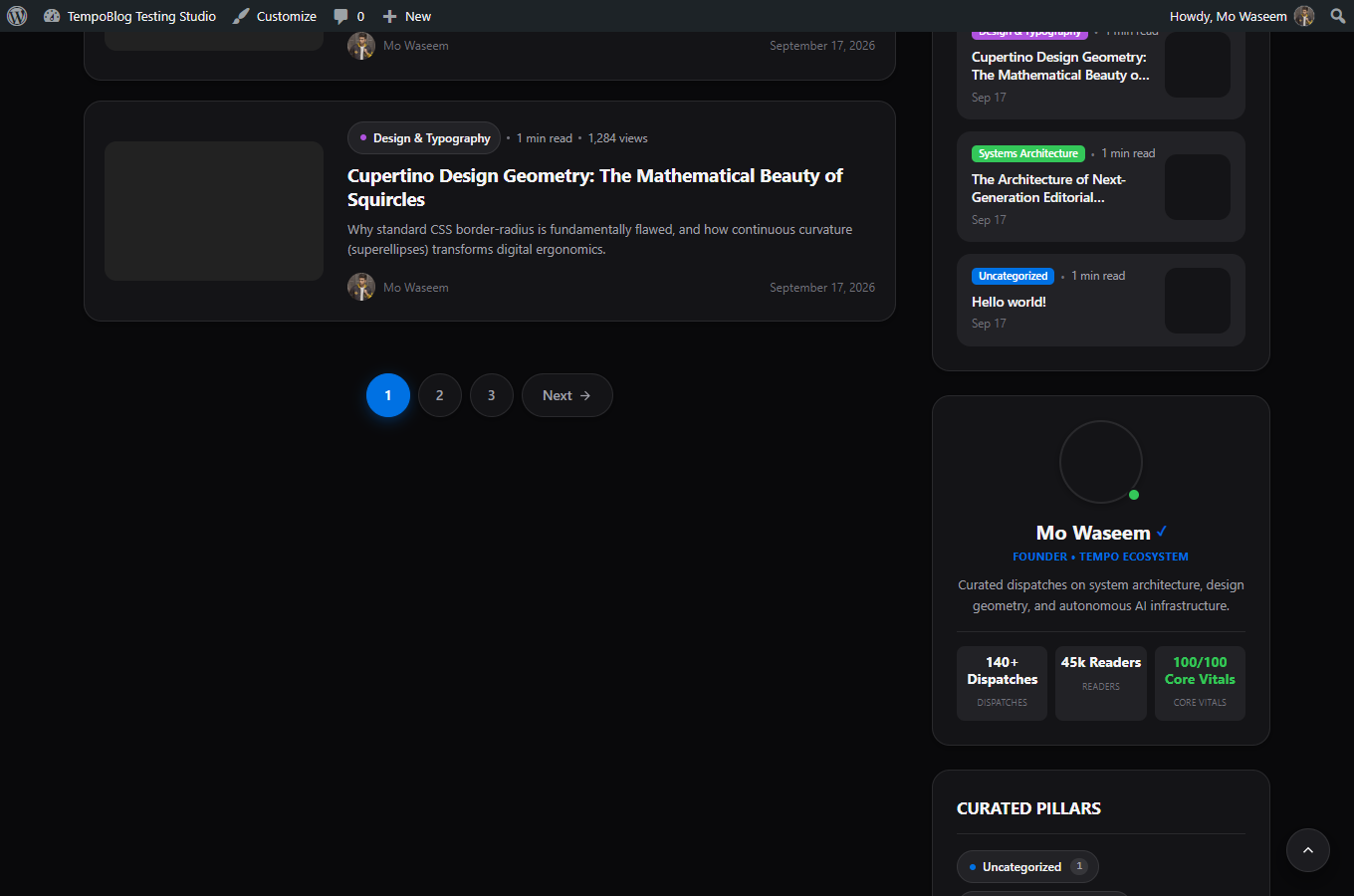Click '1 min read' beside 1,284 views
The height and width of the screenshot is (896, 1354).
[545, 138]
